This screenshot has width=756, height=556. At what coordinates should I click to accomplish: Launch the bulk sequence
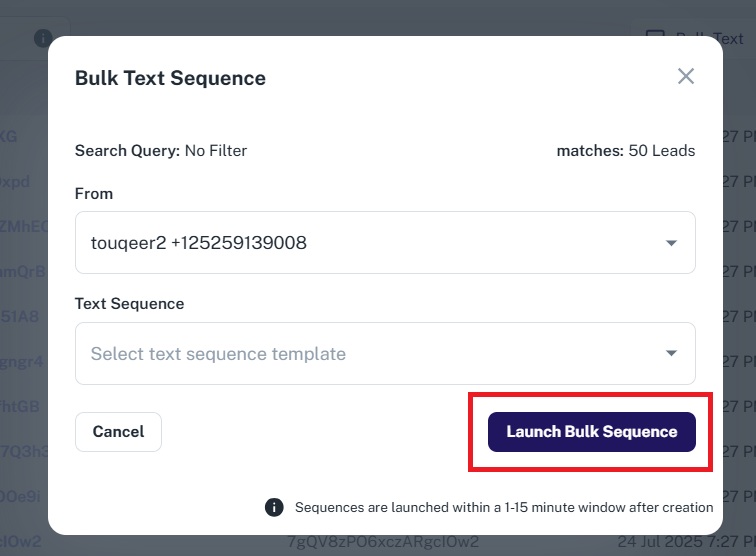[x=591, y=432]
